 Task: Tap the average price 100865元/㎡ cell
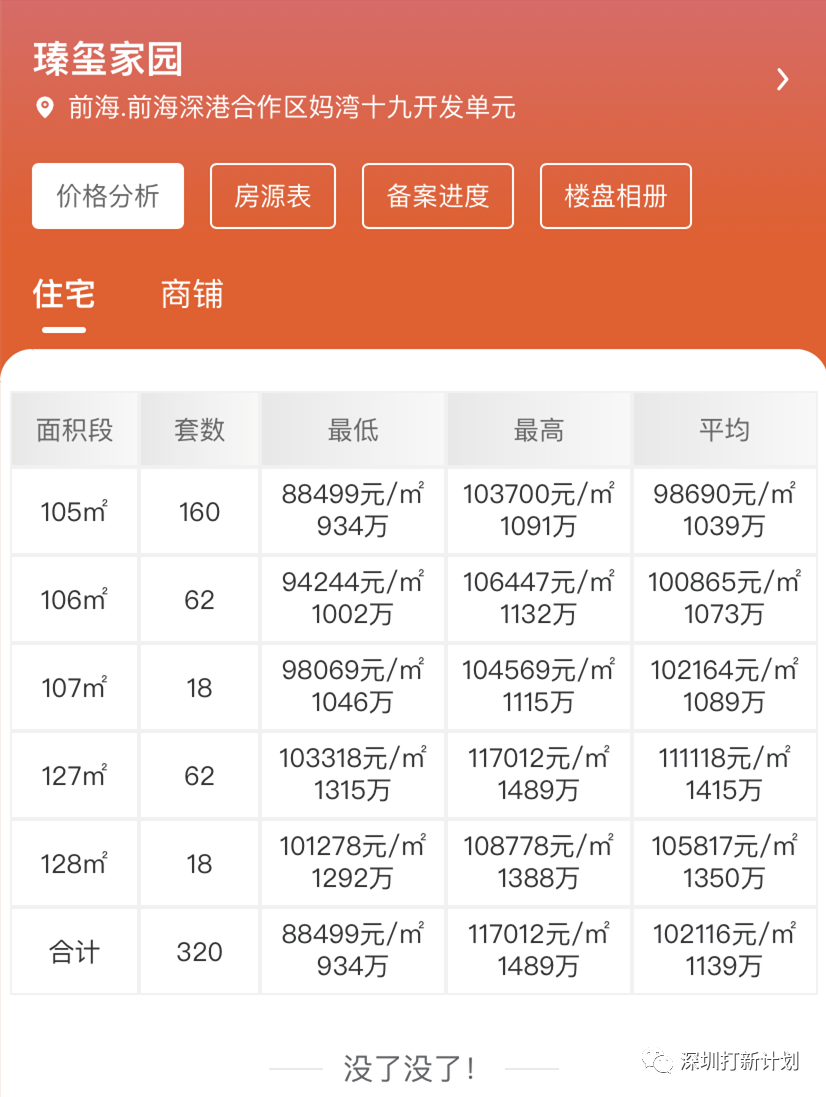[725, 600]
